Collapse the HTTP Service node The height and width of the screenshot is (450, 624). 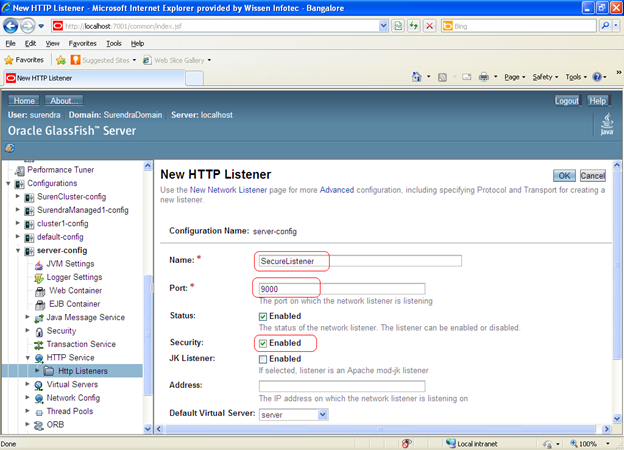(x=28, y=358)
